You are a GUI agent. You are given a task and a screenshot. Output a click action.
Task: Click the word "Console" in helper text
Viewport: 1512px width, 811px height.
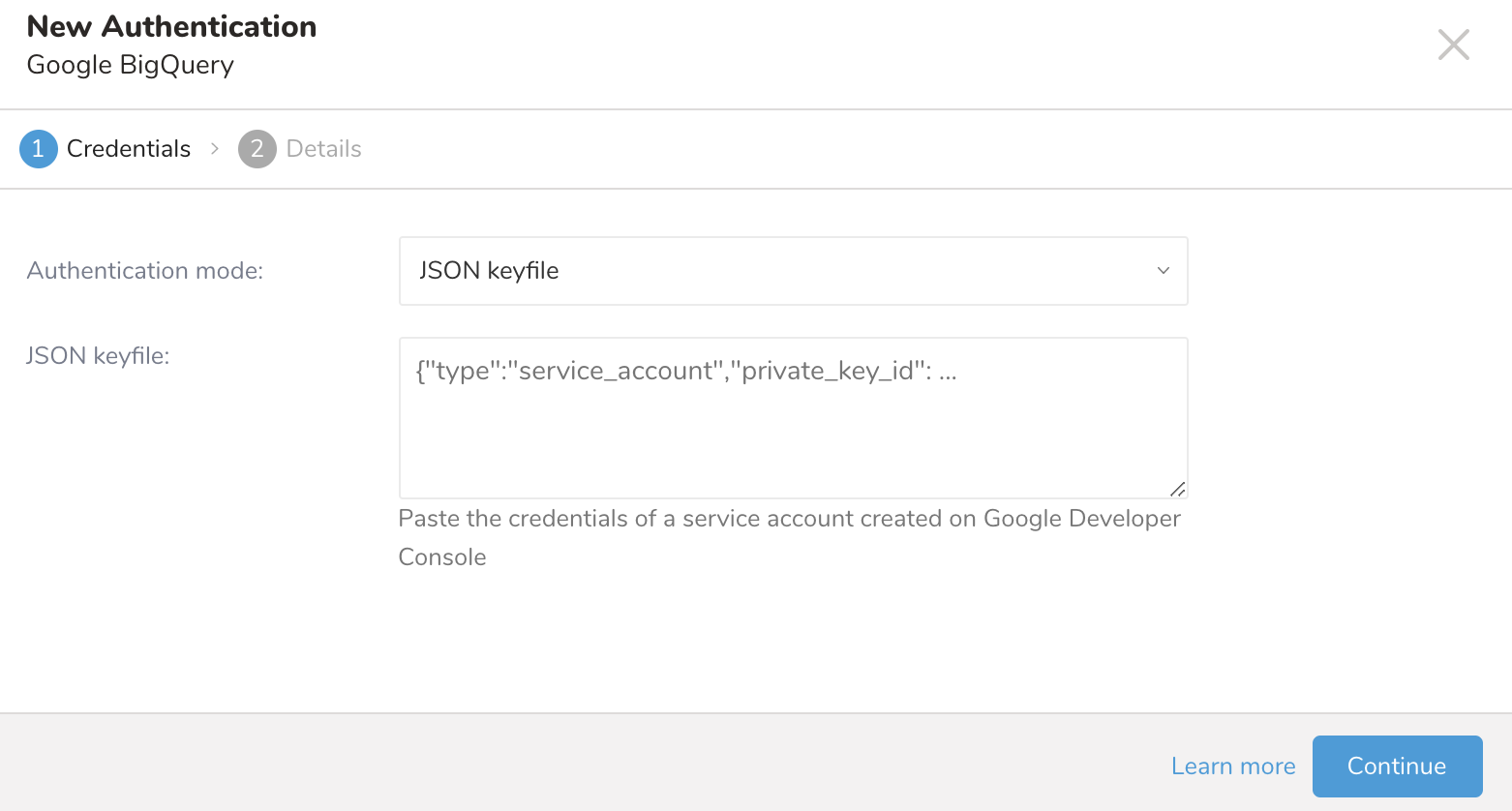click(442, 557)
